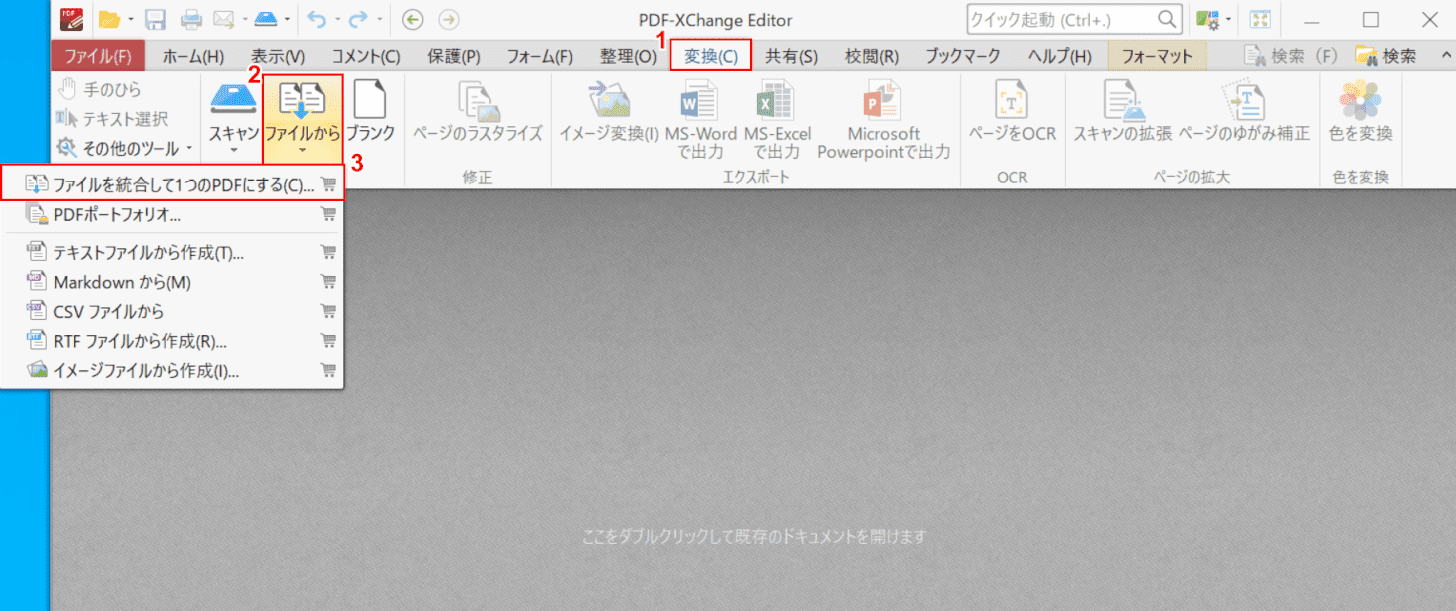Open dropdown arrow next to Open folder icon
This screenshot has height=611, width=1456.
tap(130, 19)
